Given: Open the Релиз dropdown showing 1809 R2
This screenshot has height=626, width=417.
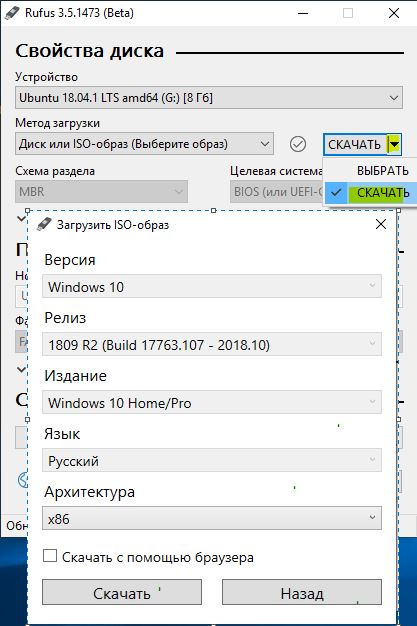Looking at the screenshot, I should 212,345.
